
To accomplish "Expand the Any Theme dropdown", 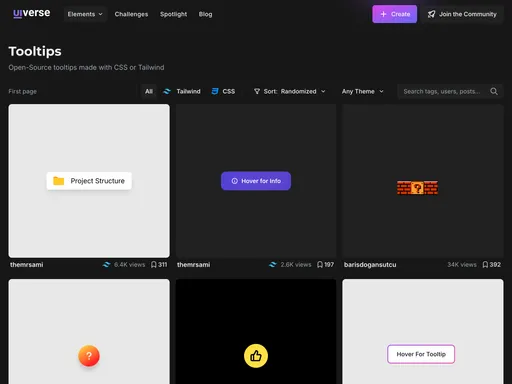I will pyautogui.click(x=363, y=91).
